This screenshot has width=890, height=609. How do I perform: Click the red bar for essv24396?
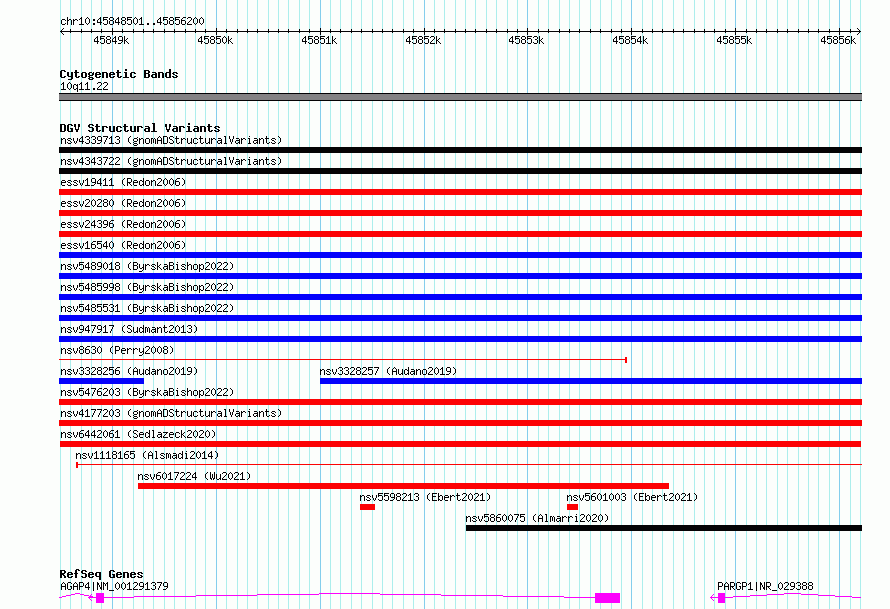pos(460,234)
